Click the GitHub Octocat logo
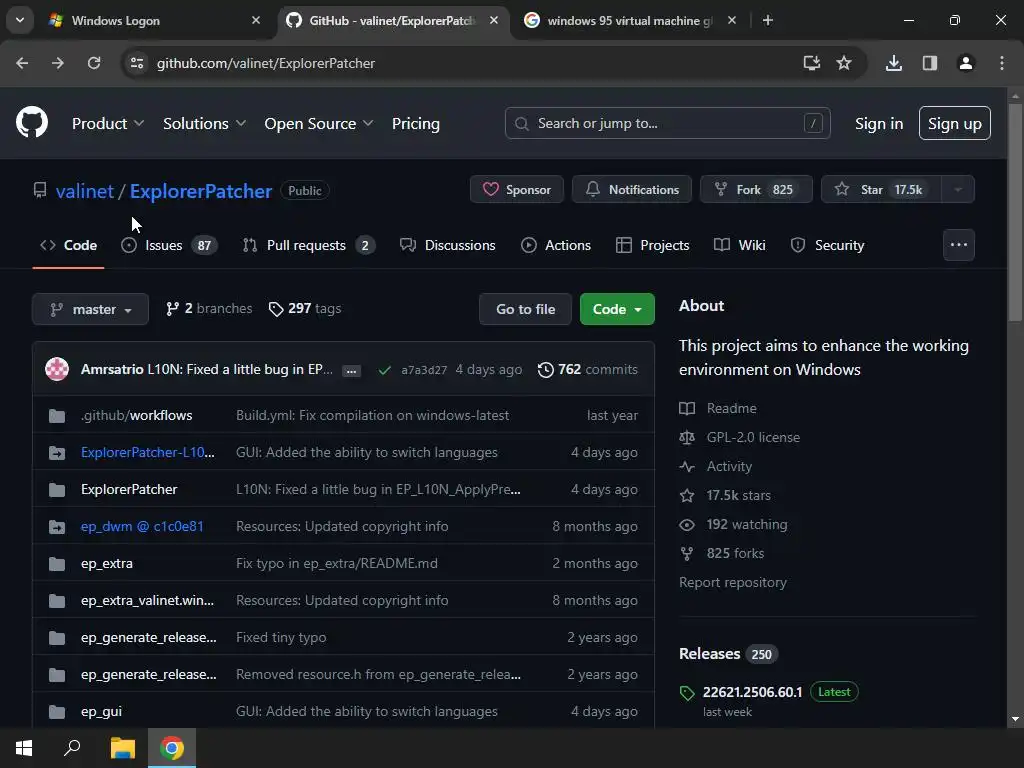The height and width of the screenshot is (768, 1024). click(32, 122)
